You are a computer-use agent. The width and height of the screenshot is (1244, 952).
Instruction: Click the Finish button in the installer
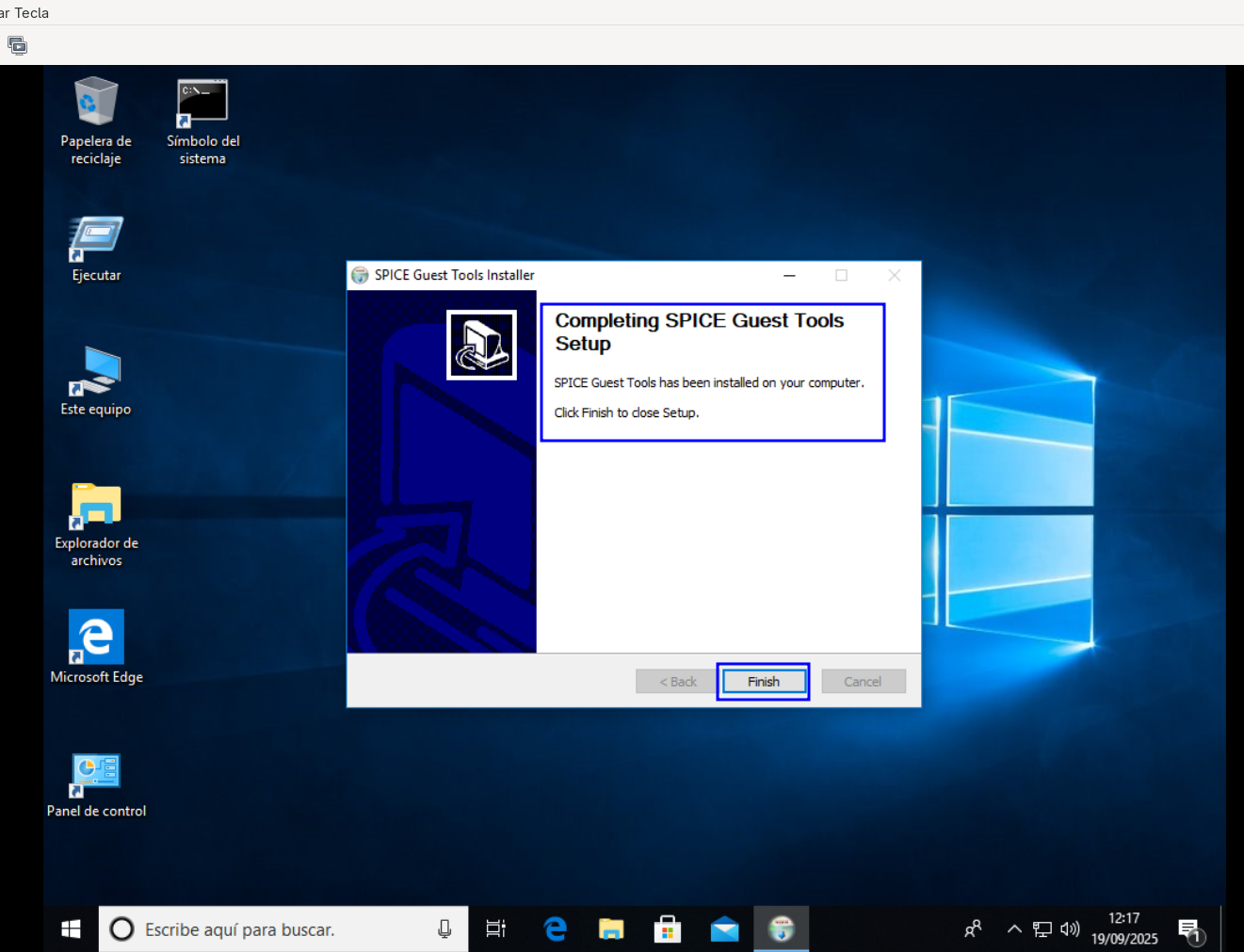(763, 682)
